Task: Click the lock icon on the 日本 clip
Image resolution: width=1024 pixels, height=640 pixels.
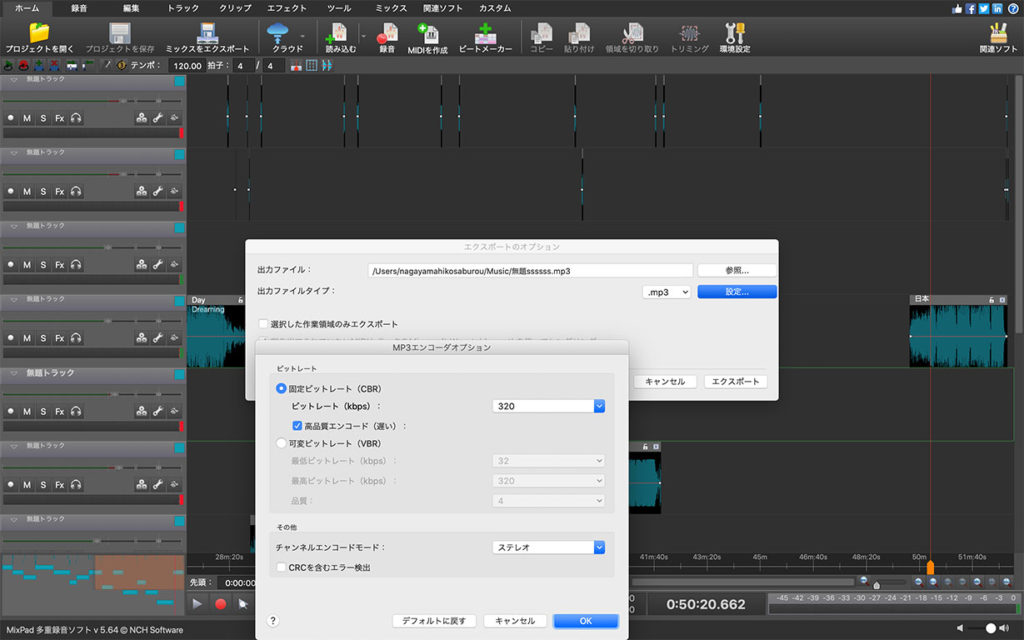Action: coord(991,300)
